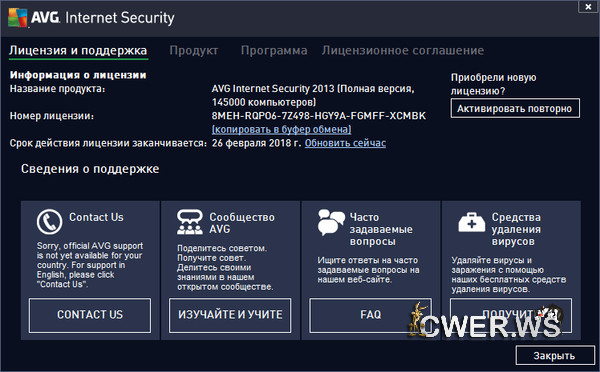
Task: Click the CONTACT US button
Action: [x=90, y=315]
